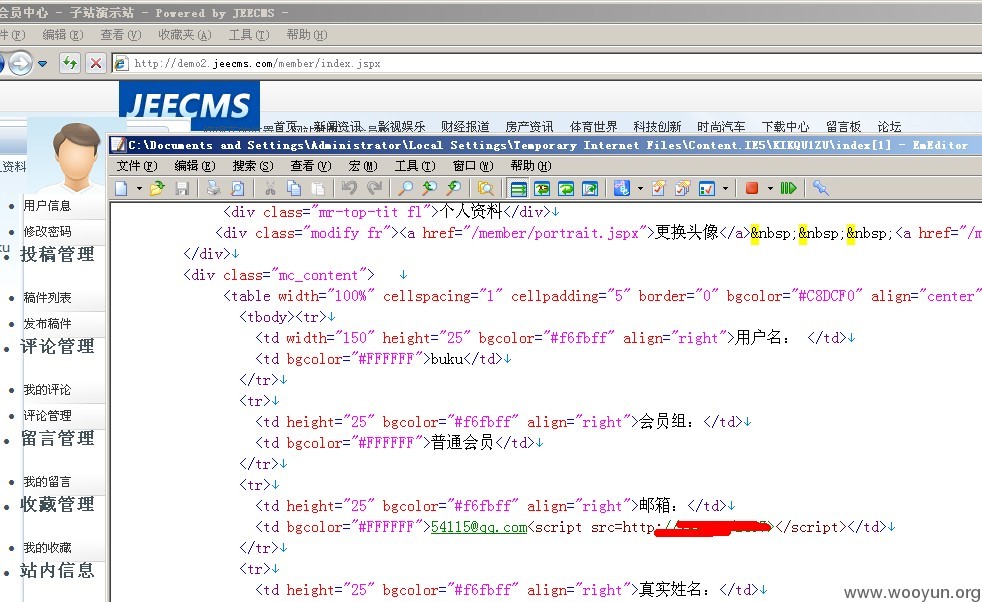This screenshot has height=602, width=982.
Task: Click the configuration selector icon
Action: 622,189
